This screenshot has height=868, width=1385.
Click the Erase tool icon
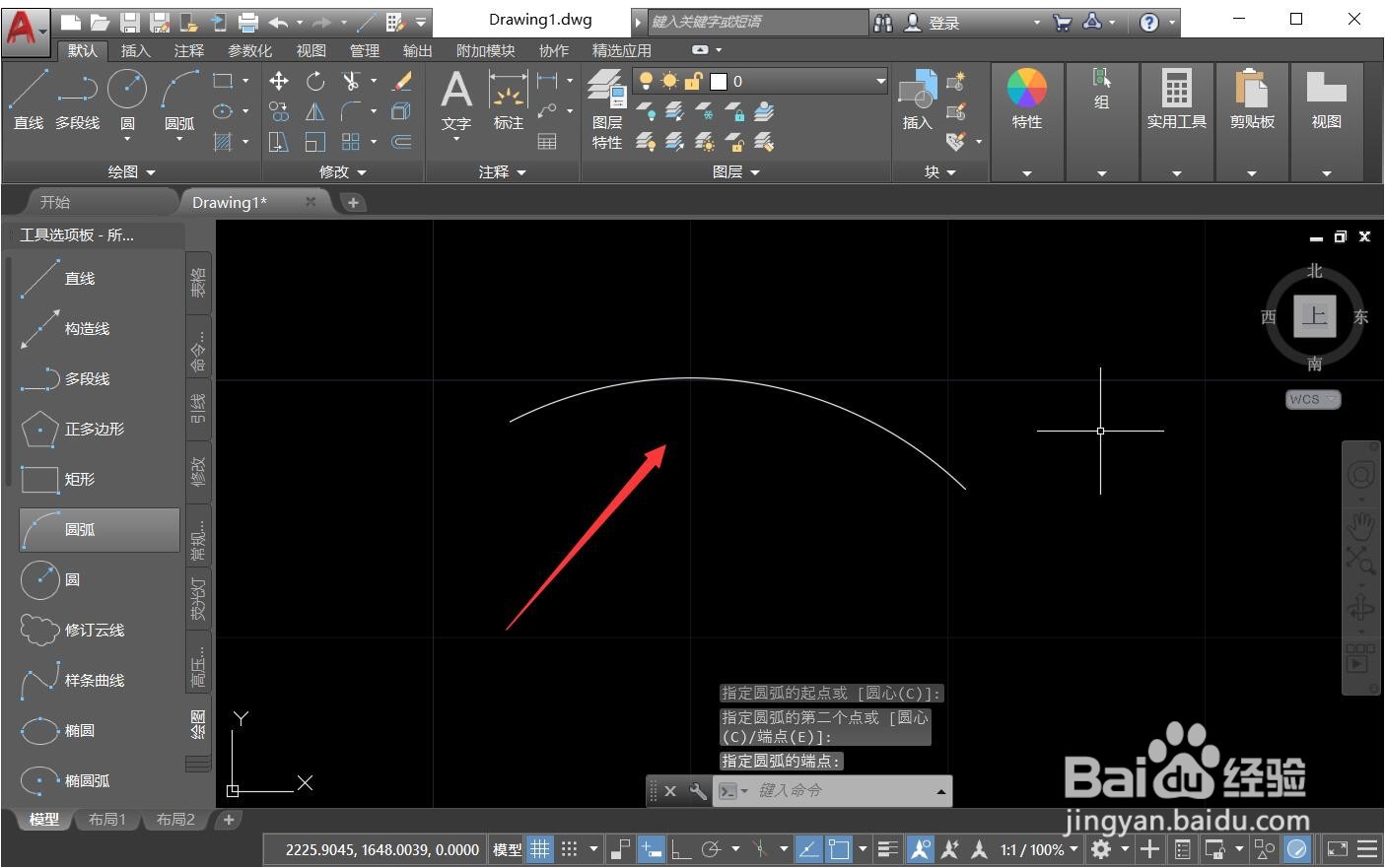(402, 81)
